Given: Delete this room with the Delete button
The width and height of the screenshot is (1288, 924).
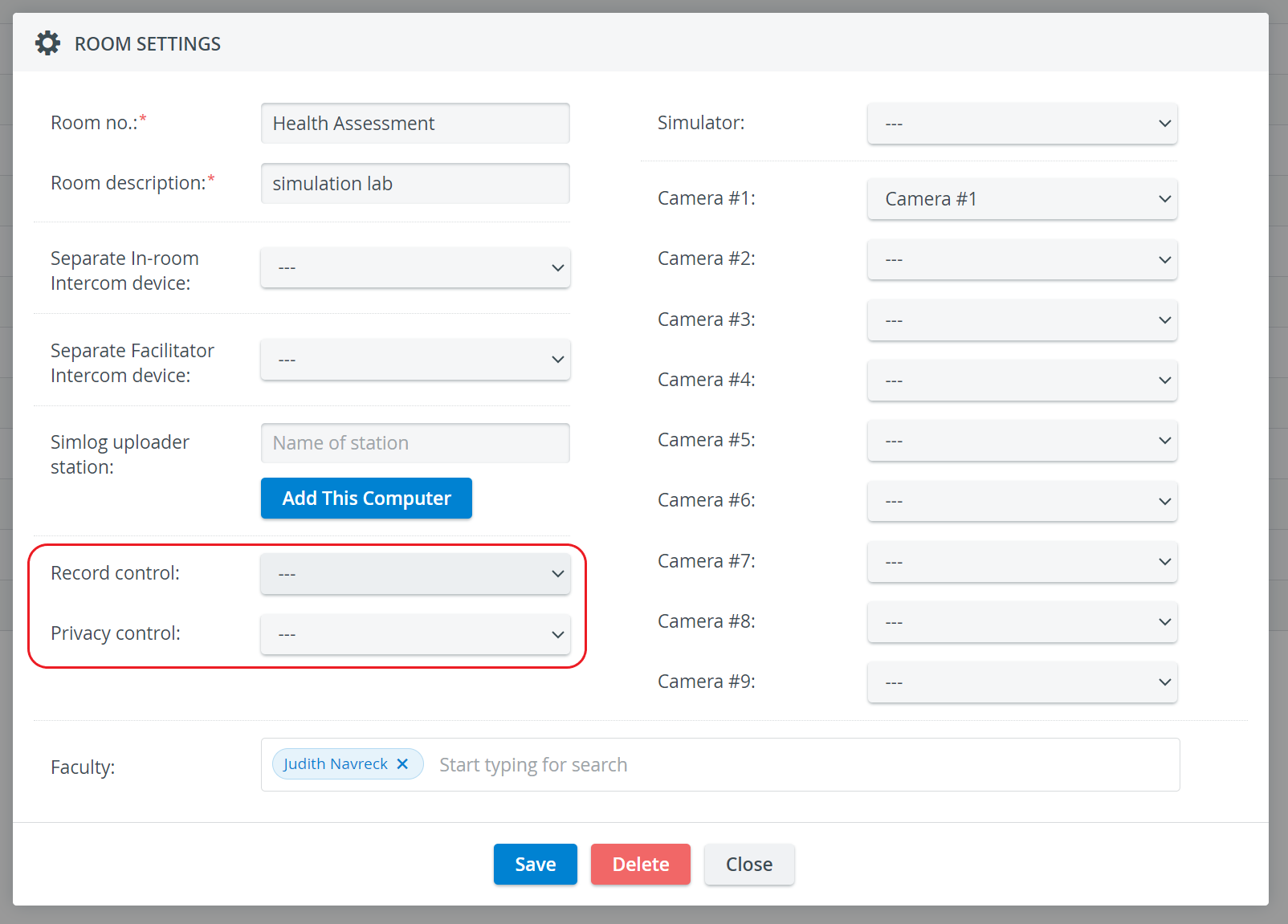Looking at the screenshot, I should [641, 865].
